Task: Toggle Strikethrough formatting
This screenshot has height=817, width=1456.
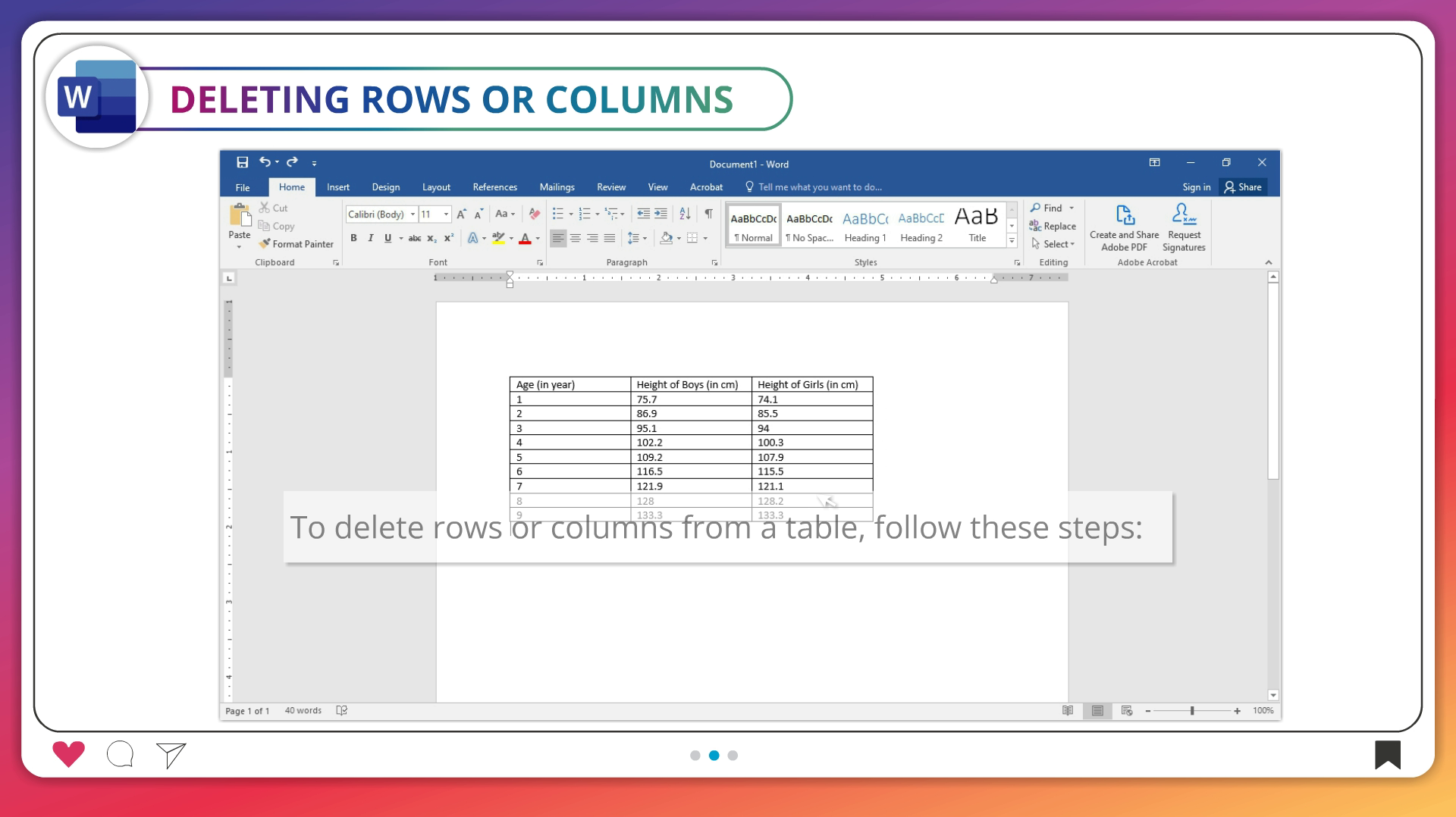Action: coord(415,238)
